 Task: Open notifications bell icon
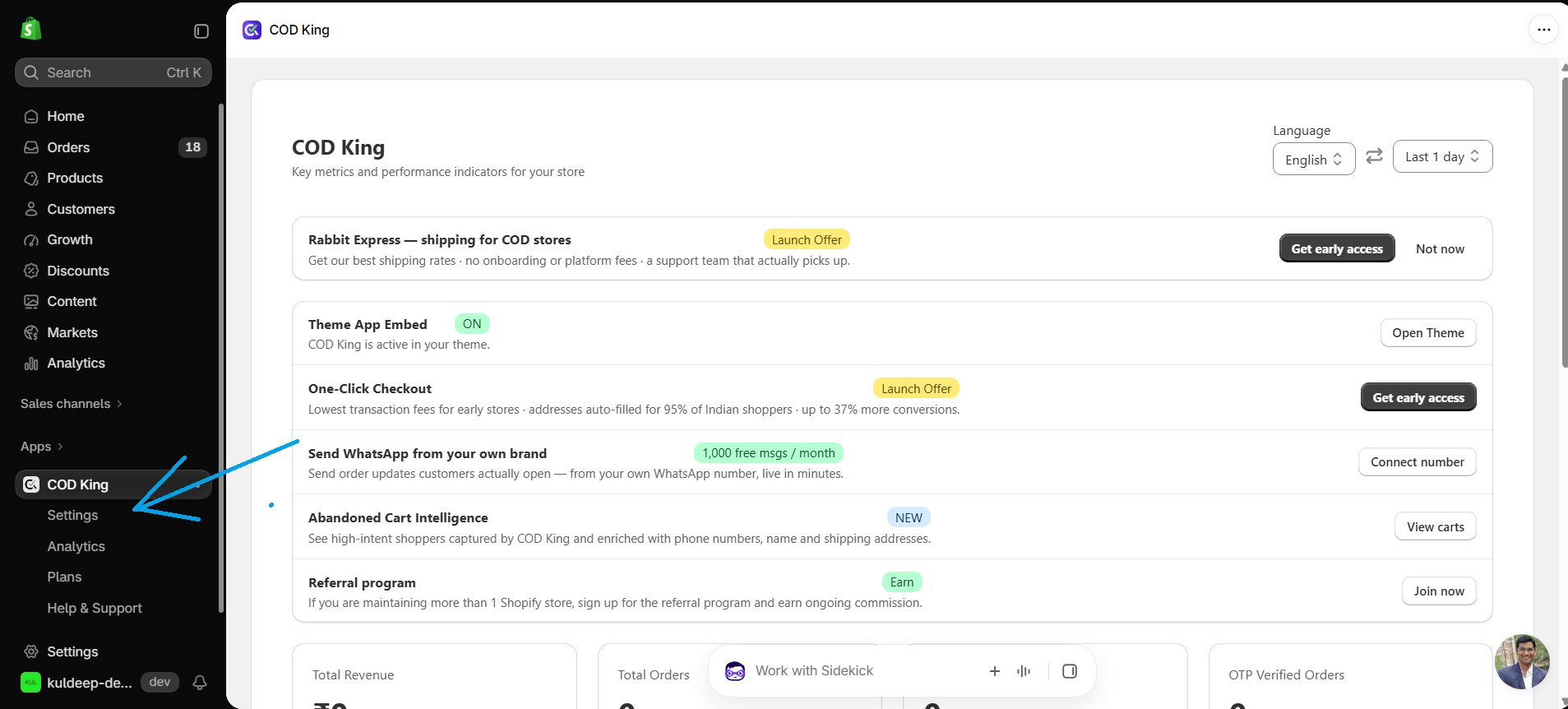click(x=200, y=683)
